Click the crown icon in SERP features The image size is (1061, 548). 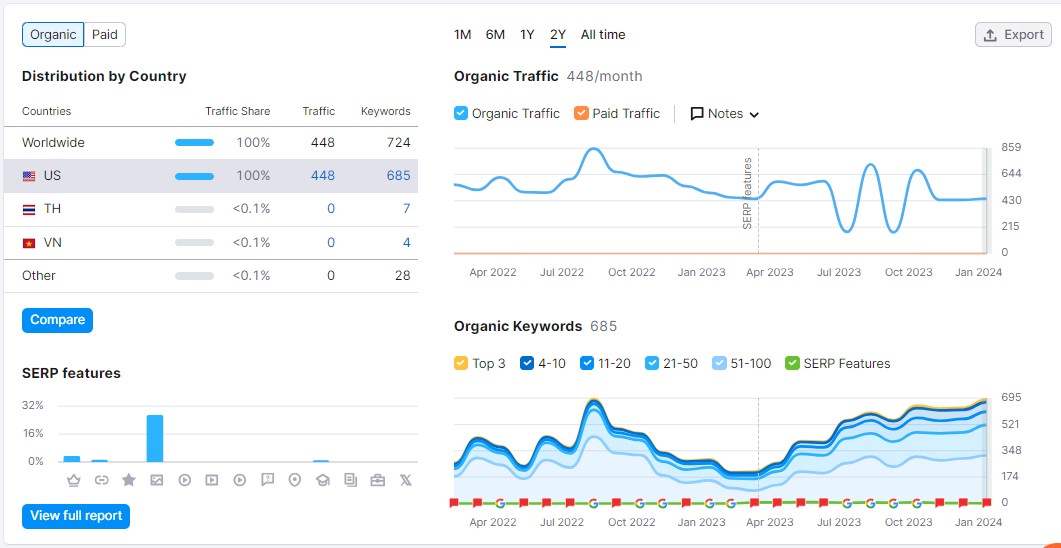point(73,480)
